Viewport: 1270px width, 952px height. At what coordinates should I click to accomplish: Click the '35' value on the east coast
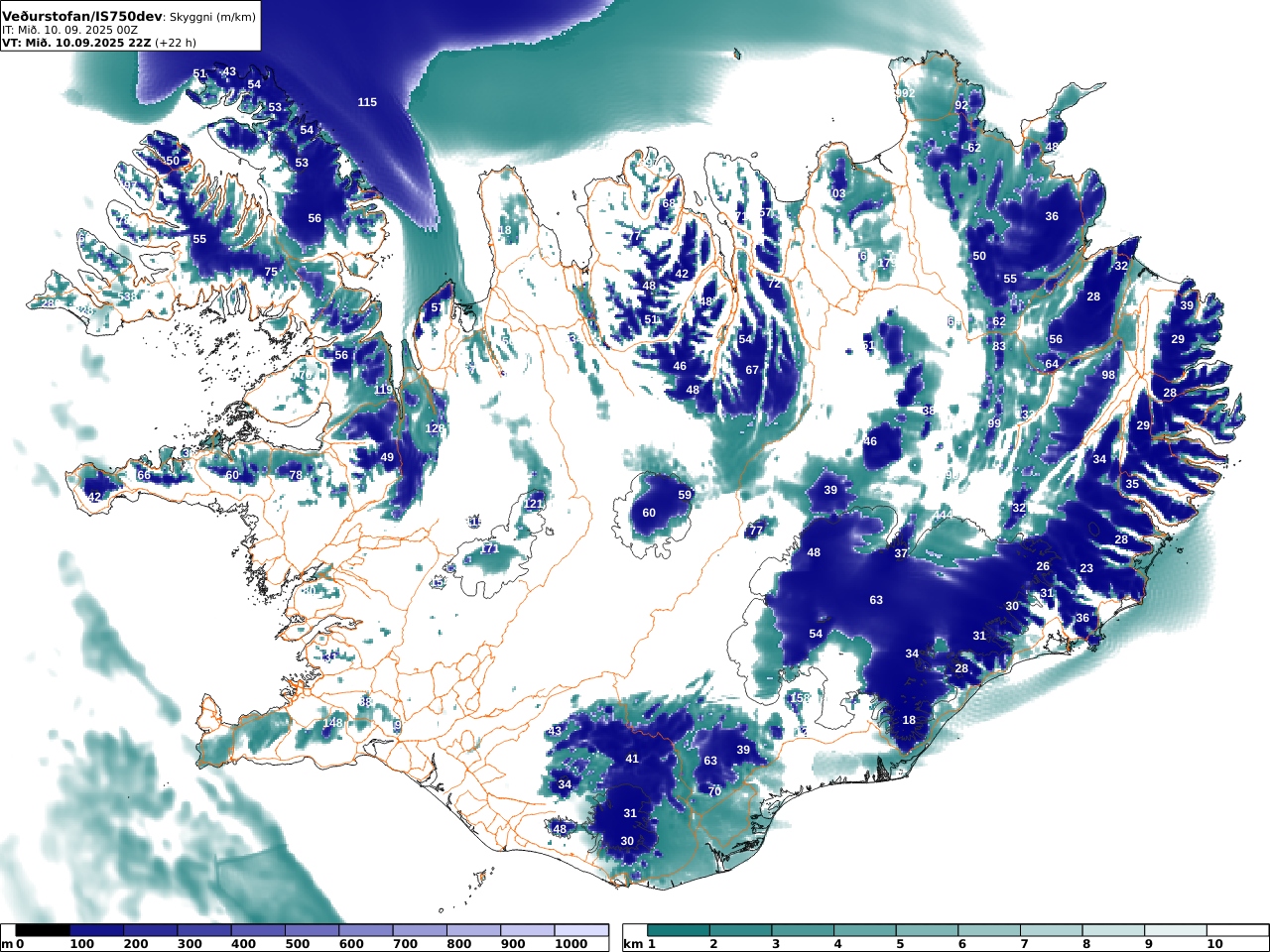tap(1132, 484)
